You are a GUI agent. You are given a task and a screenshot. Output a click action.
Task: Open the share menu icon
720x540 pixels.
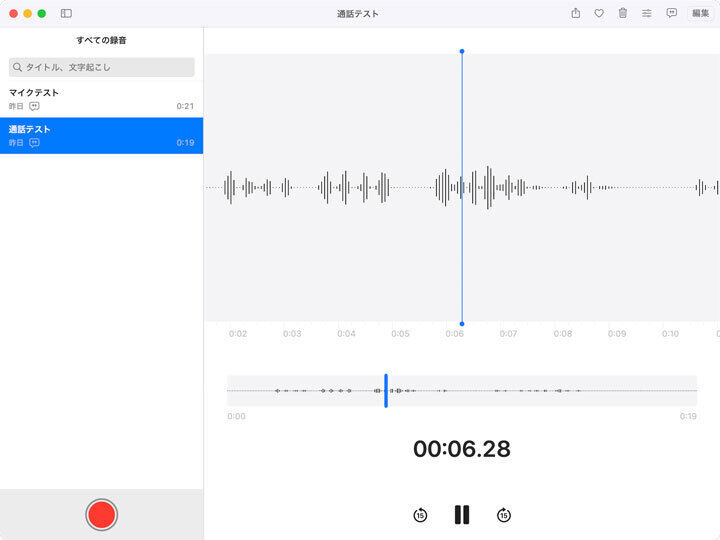[x=575, y=13]
